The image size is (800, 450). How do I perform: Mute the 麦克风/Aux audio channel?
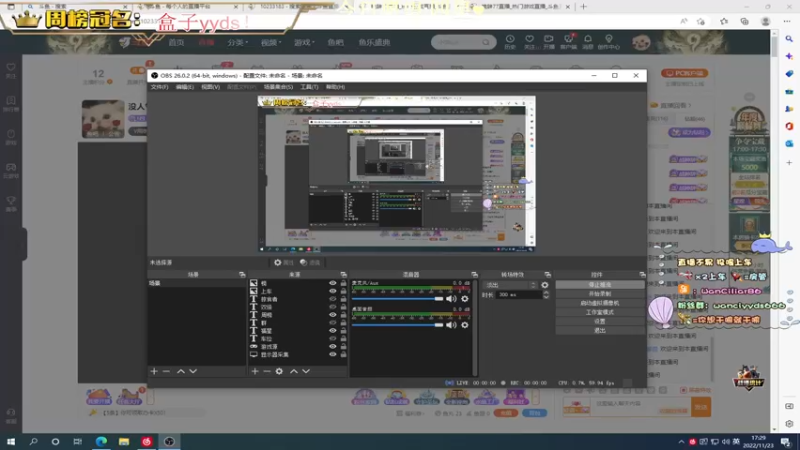[452, 299]
